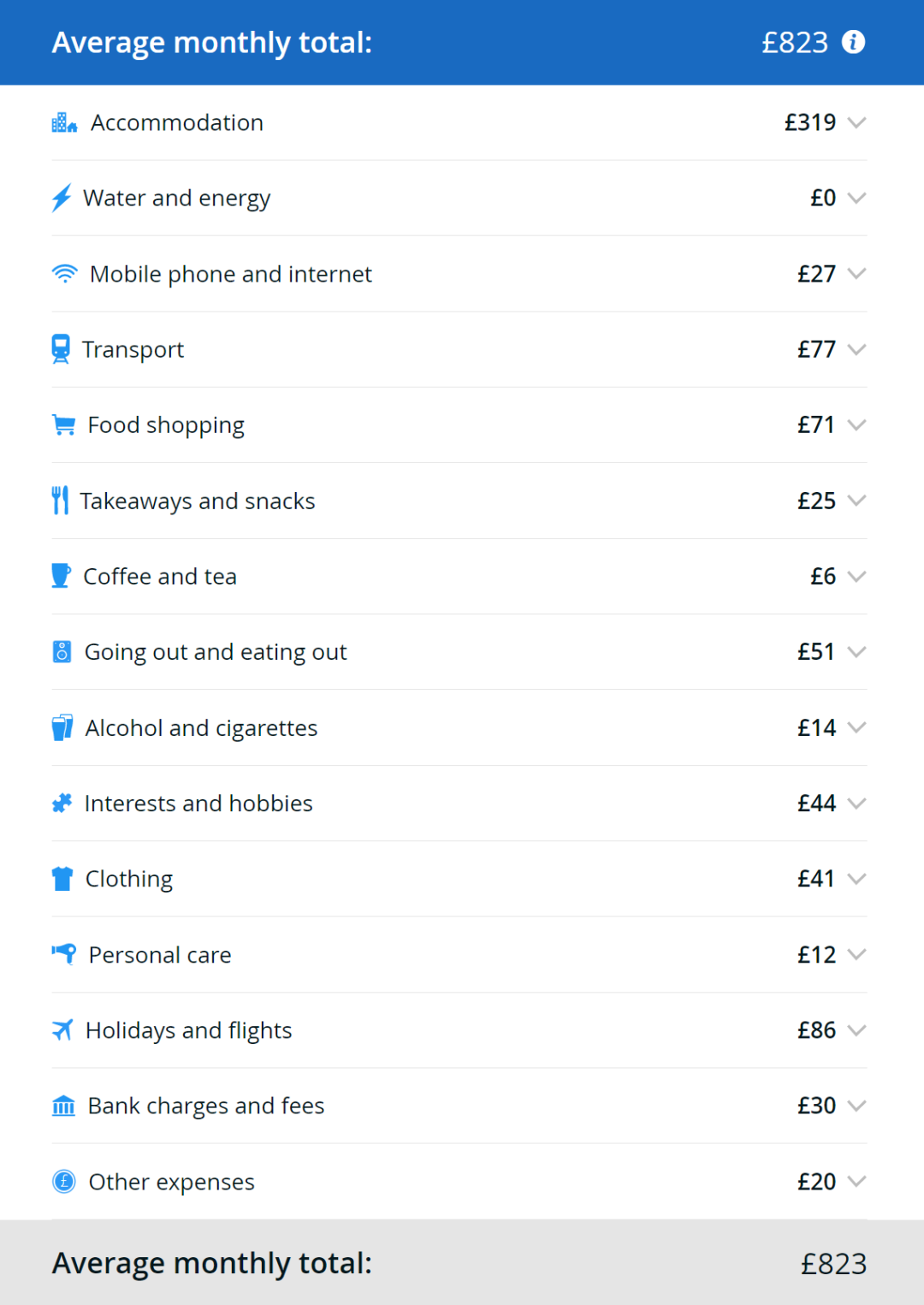The image size is (924, 1305).
Task: Click the Average monthly total blue header
Action: pos(462,42)
